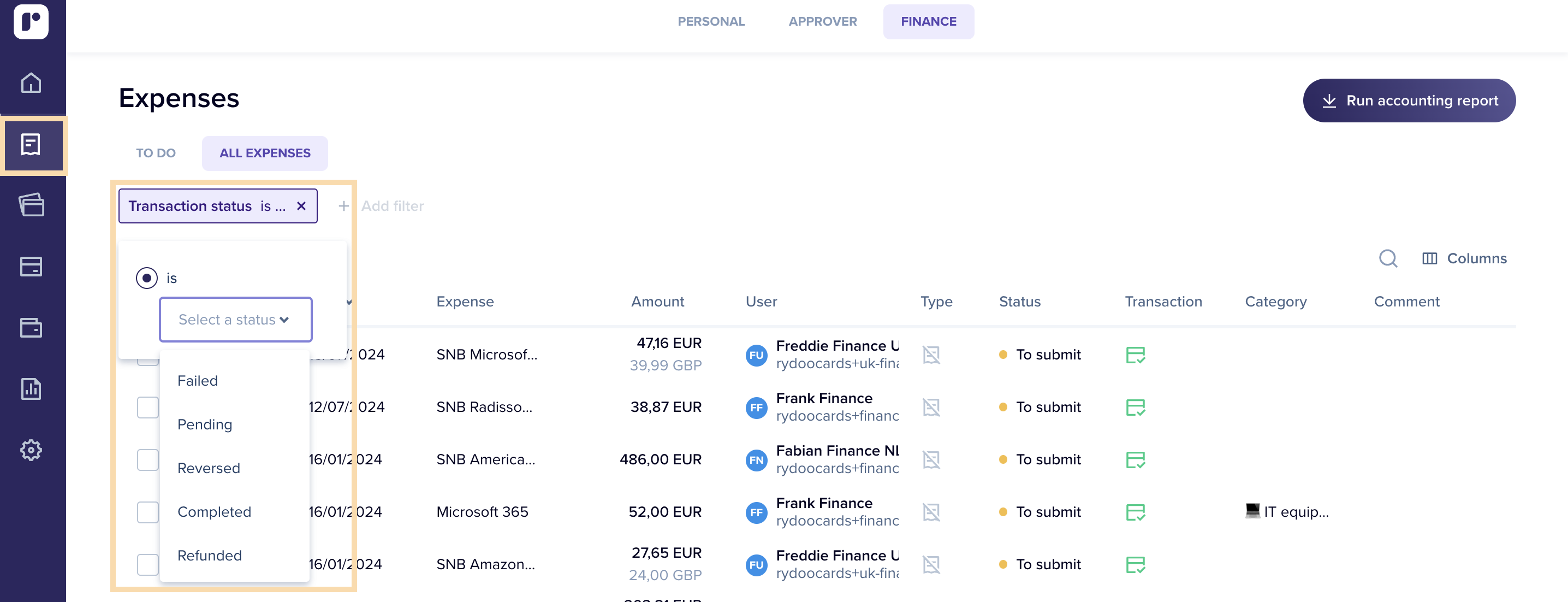Open the stacked cards icon in sidebar
Viewport: 1568px width, 602px height.
point(31,205)
